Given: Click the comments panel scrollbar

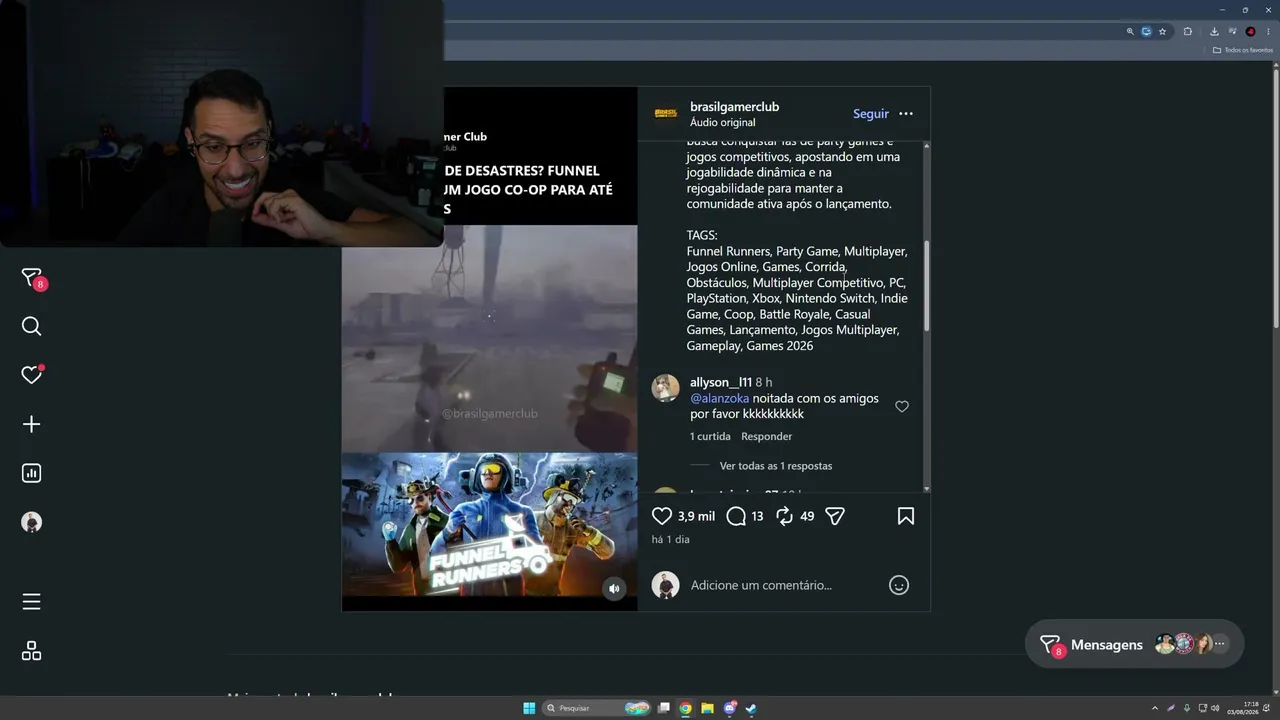Looking at the screenshot, I should click(926, 285).
